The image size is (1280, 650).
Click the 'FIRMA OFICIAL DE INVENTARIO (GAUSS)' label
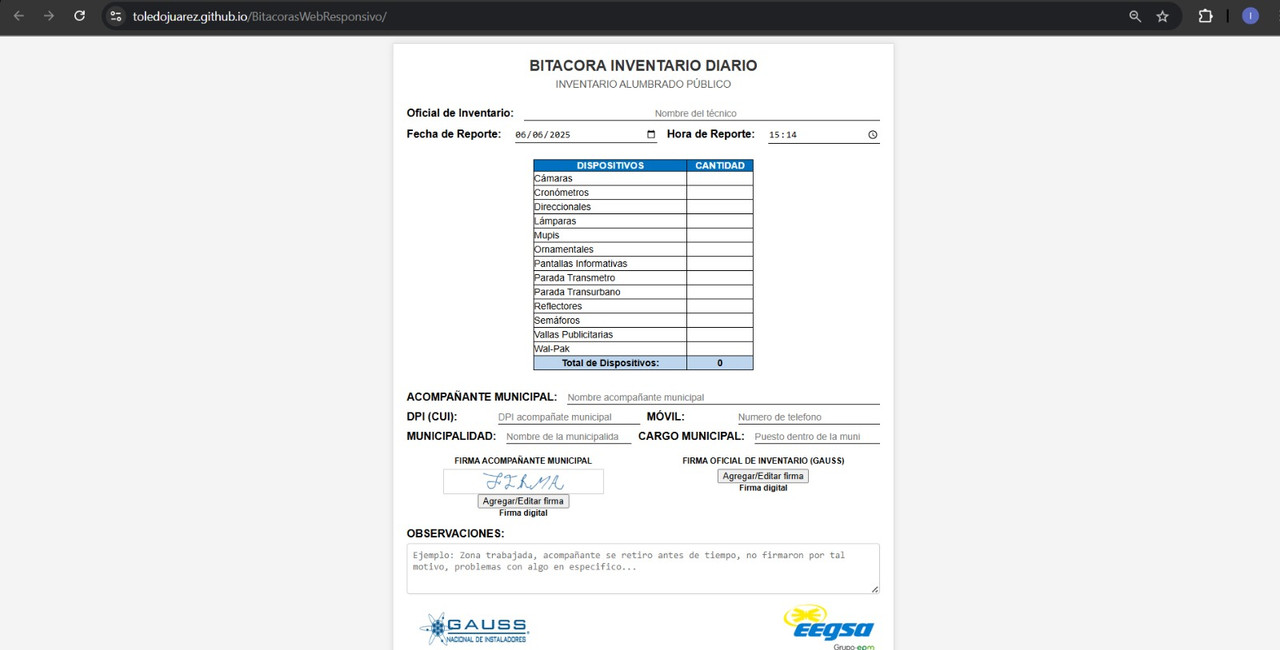click(x=763, y=461)
